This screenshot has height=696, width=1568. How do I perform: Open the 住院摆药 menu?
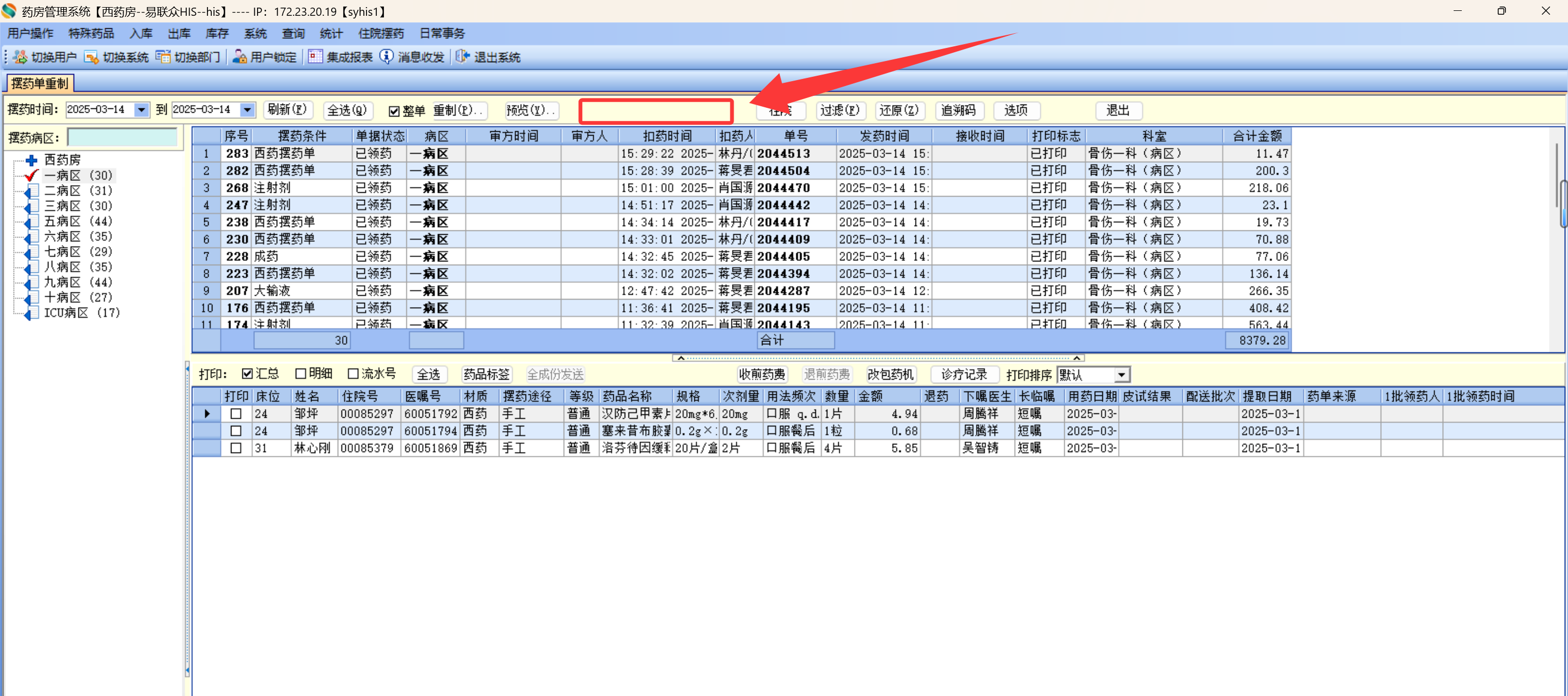click(x=381, y=33)
